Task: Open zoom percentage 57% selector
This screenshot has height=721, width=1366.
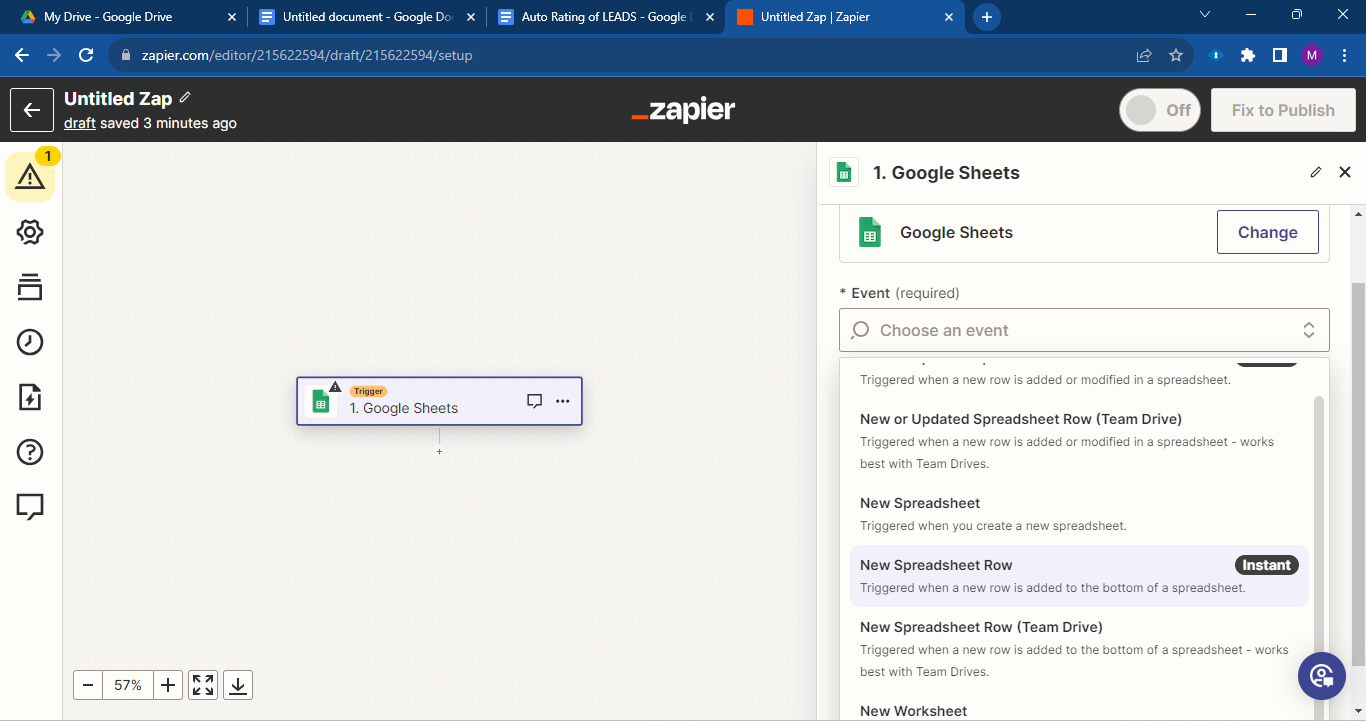Action: pos(128,685)
